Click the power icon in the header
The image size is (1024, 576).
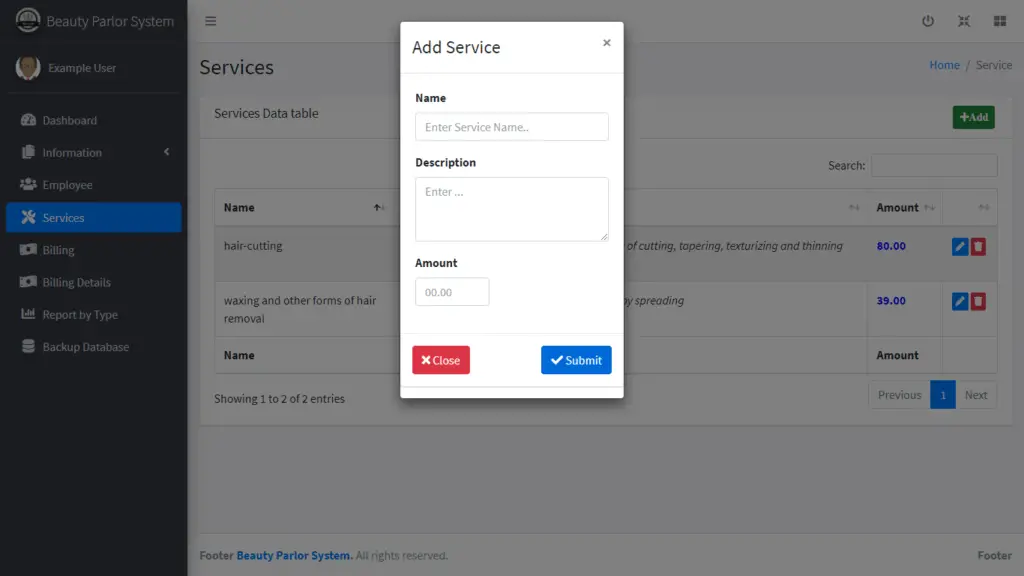(x=927, y=20)
